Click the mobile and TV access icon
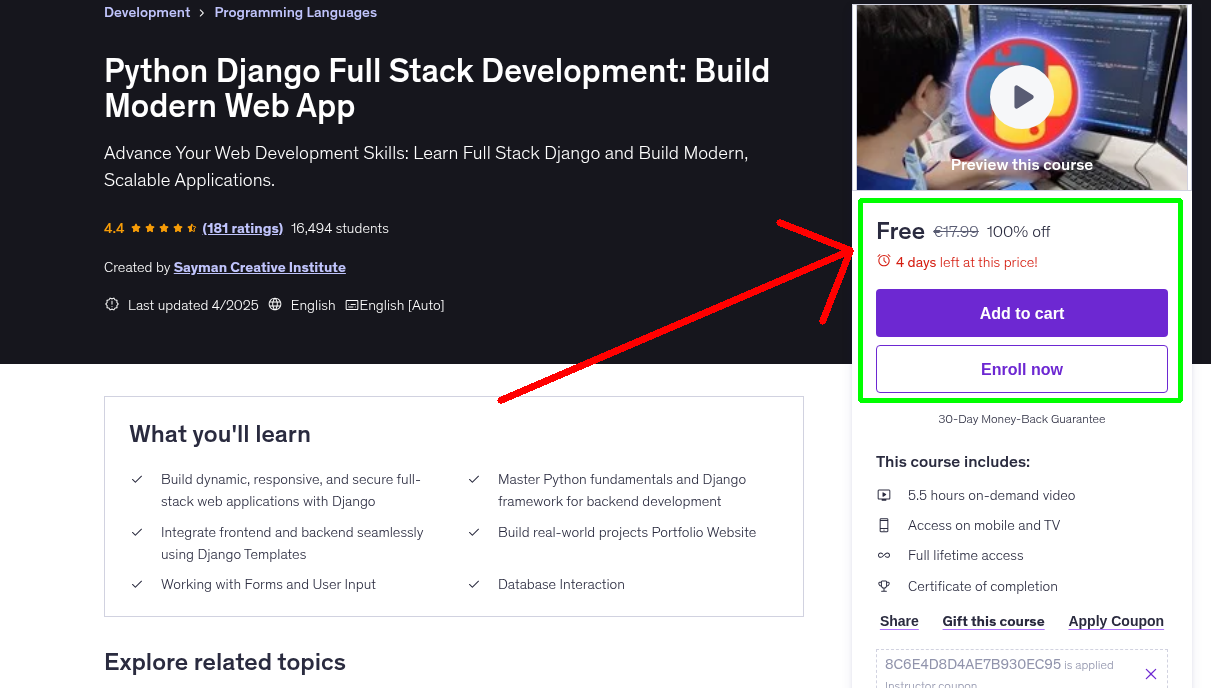The image size is (1211, 688). tap(884, 525)
